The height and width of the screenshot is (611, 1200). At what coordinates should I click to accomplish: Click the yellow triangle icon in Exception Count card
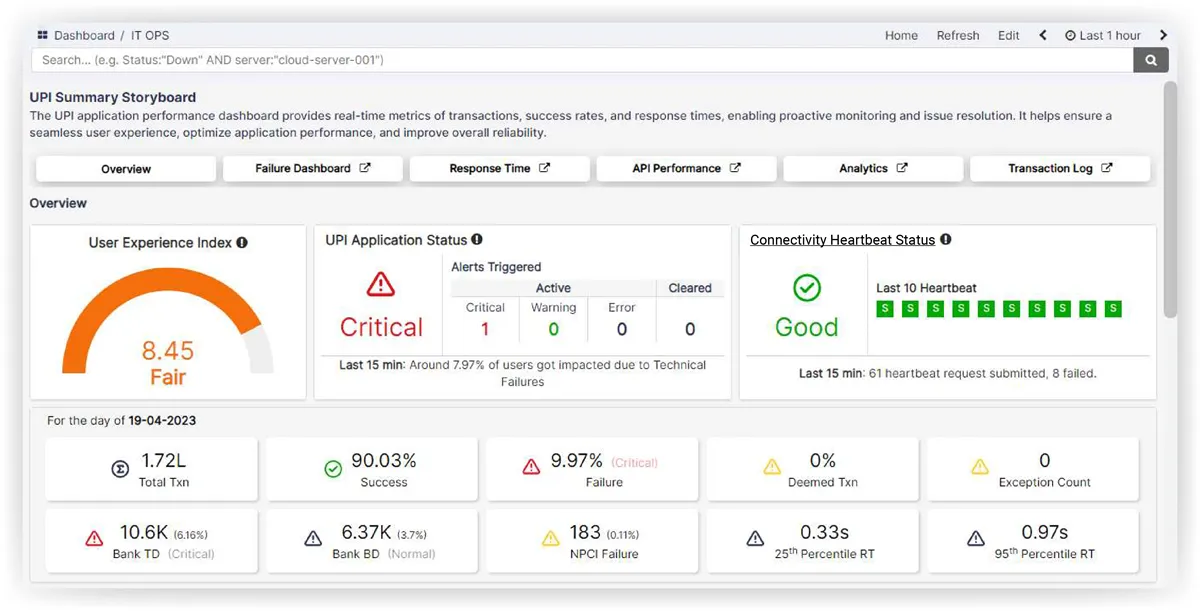(980, 467)
